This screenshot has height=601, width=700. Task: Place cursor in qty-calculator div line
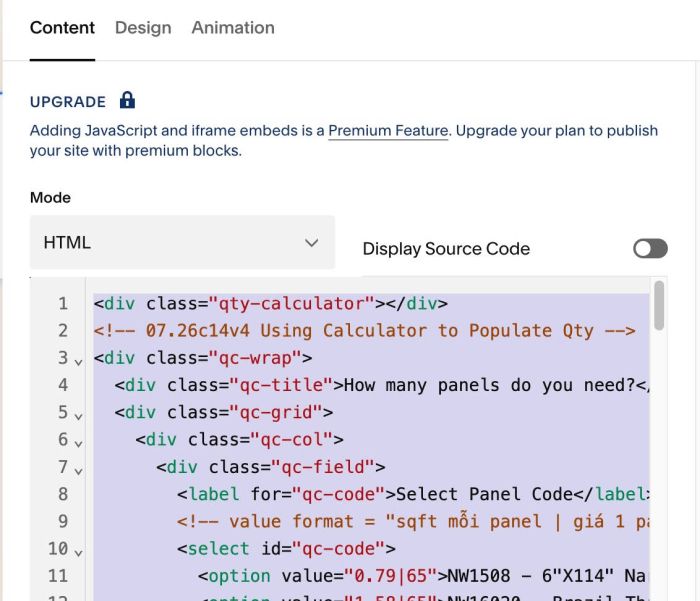coord(271,304)
